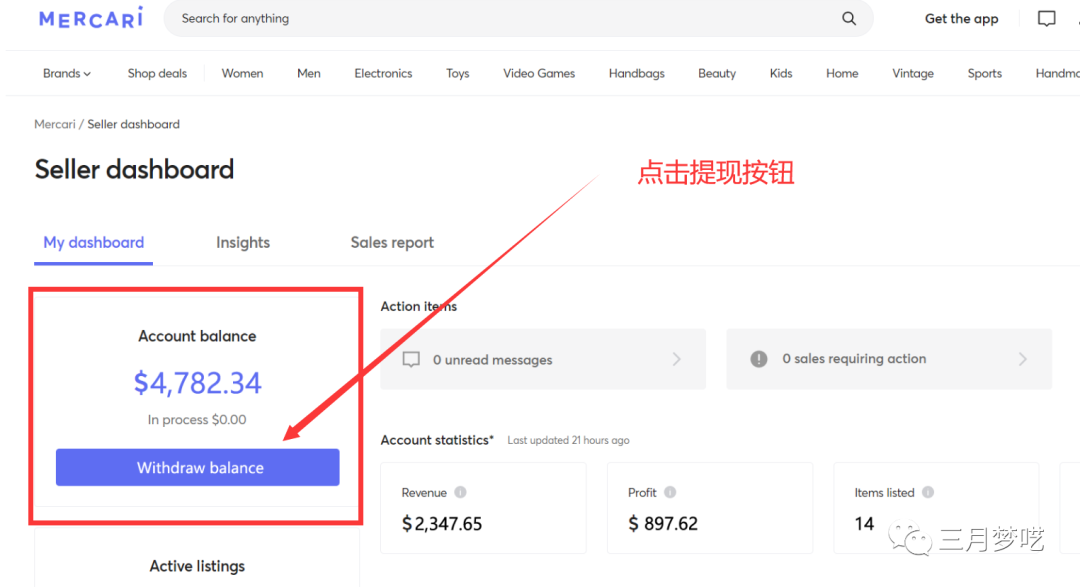Screen dimensions: 1080x587
Task: Click the search magnifier icon
Action: tap(849, 19)
